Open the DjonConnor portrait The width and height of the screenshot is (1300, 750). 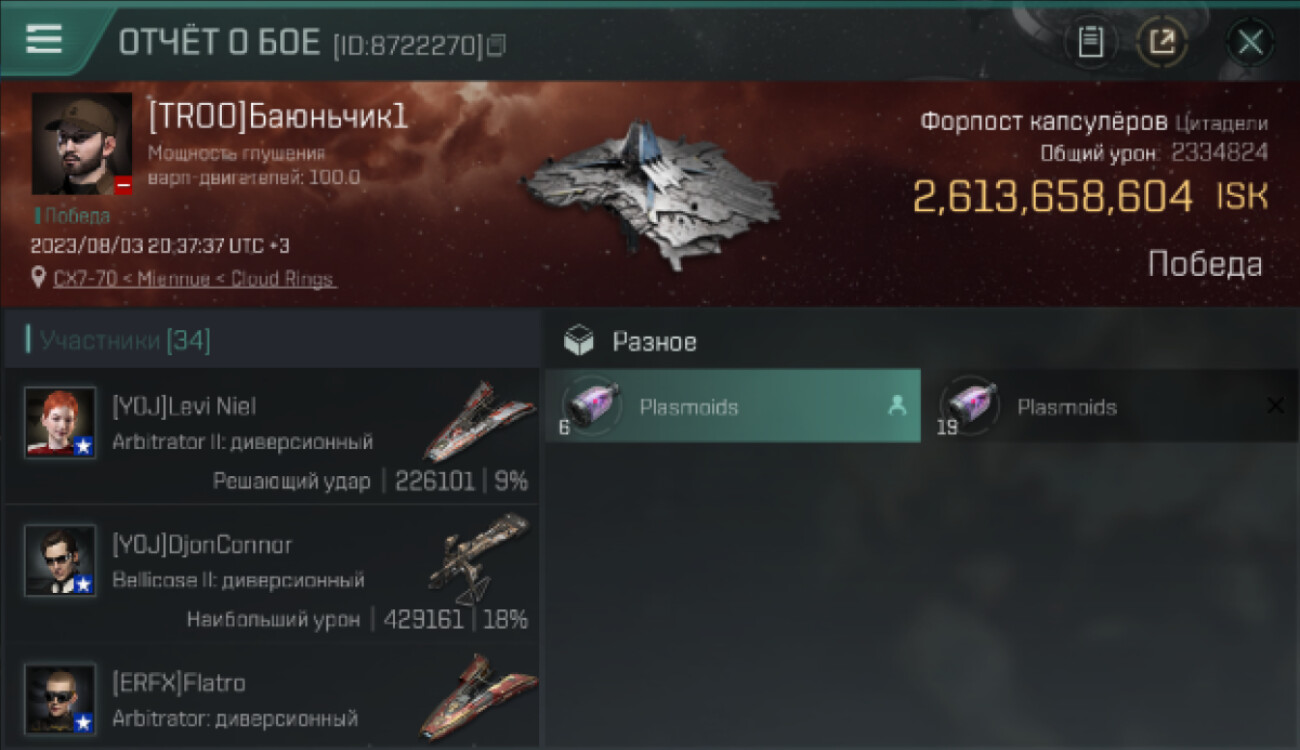pos(60,560)
